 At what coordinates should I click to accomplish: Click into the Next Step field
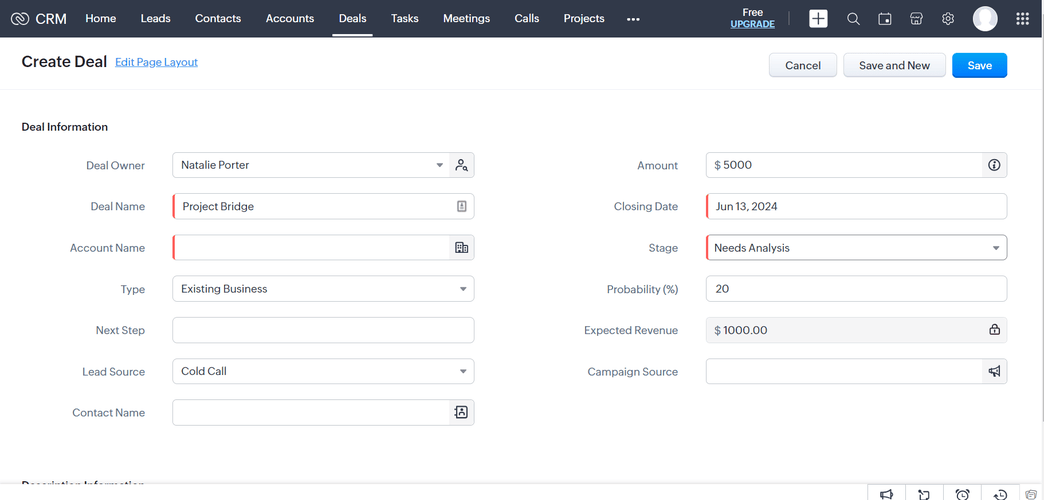pos(323,330)
